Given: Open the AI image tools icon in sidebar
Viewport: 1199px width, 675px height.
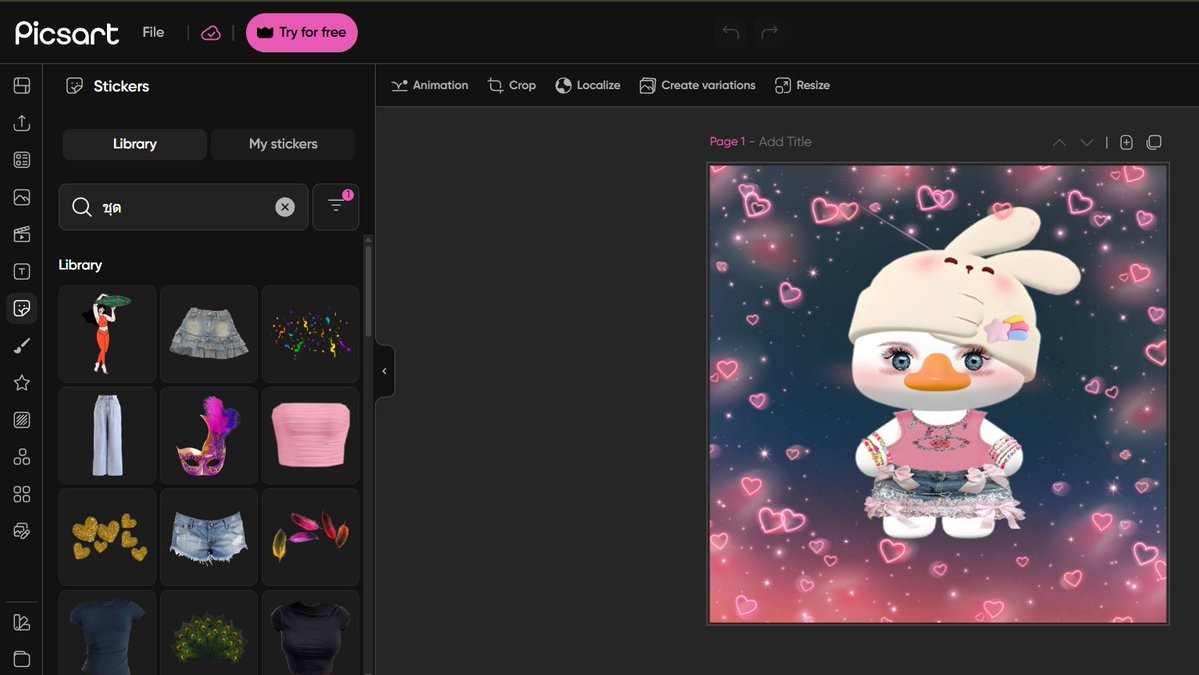Looking at the screenshot, I should click(x=21, y=531).
